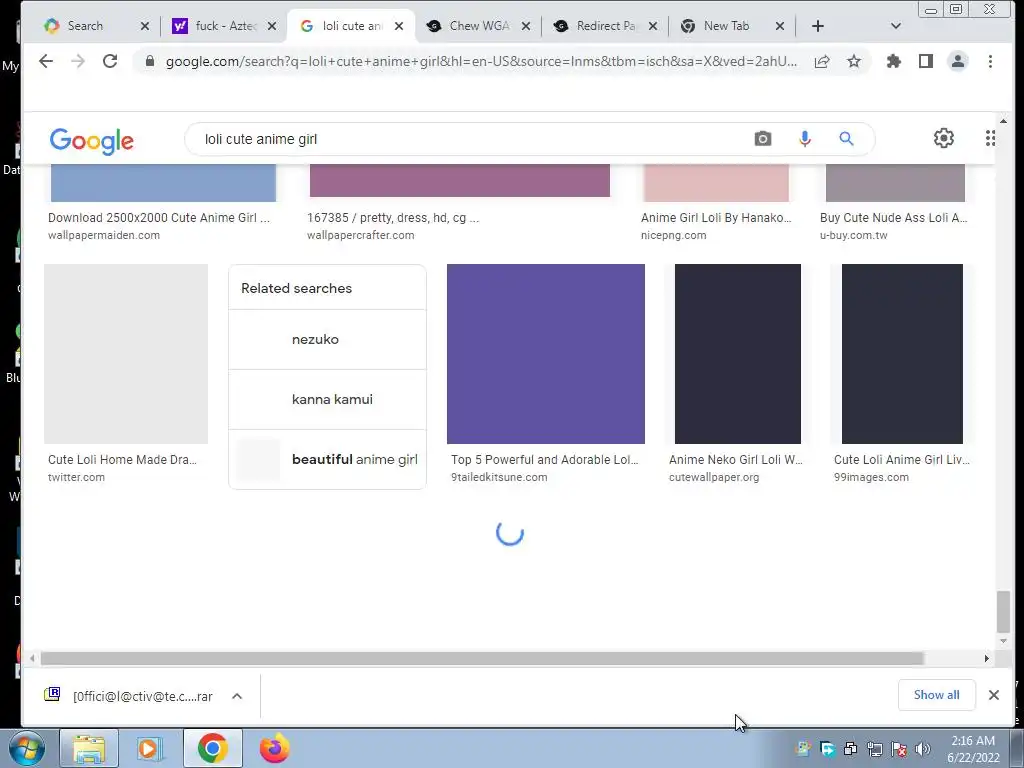Toggle the Chrome side panel
This screenshot has height=768, width=1024.
tap(925, 61)
